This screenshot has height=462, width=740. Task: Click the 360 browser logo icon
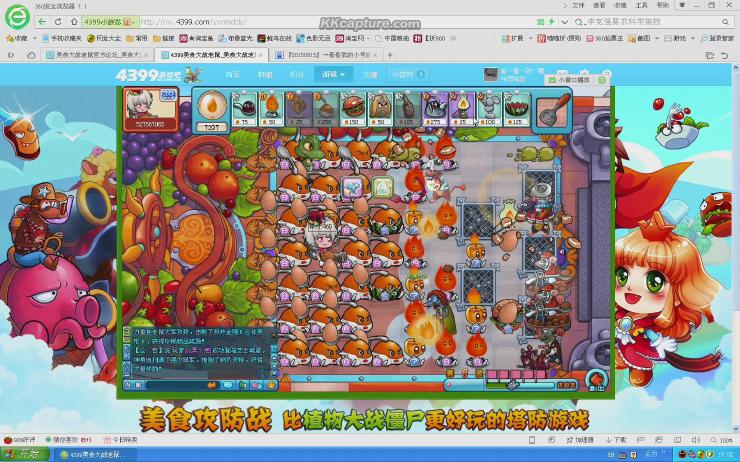tap(17, 17)
